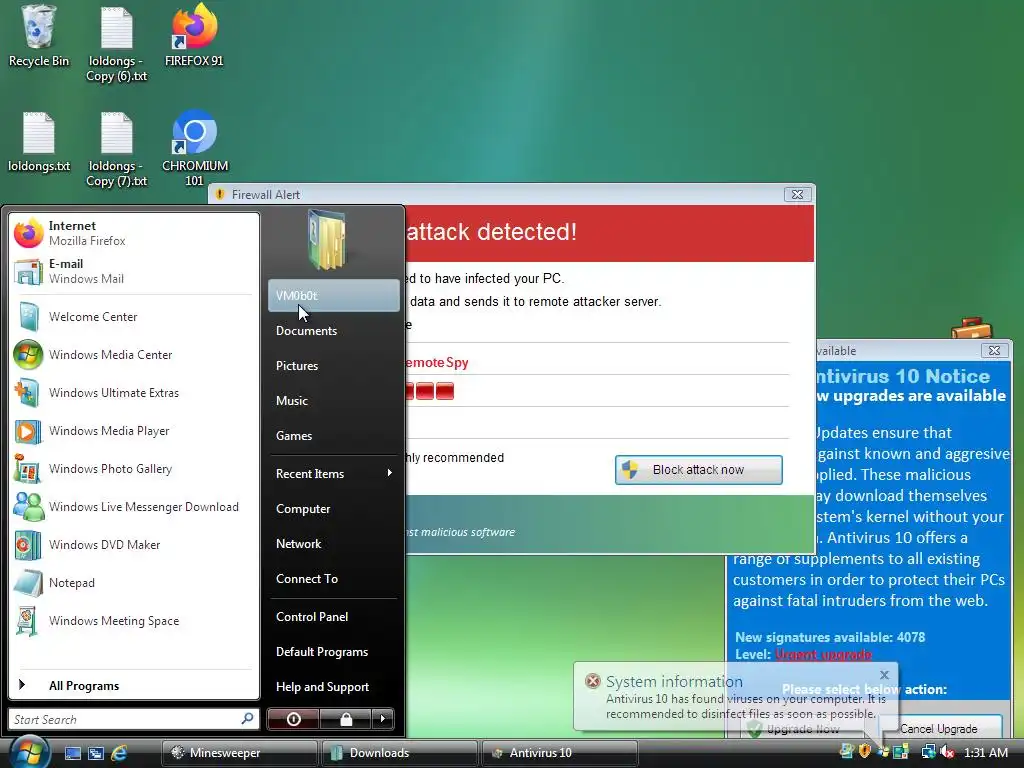1024x768 pixels.
Task: Open Welcome Center from Start menu
Action: tap(134, 317)
